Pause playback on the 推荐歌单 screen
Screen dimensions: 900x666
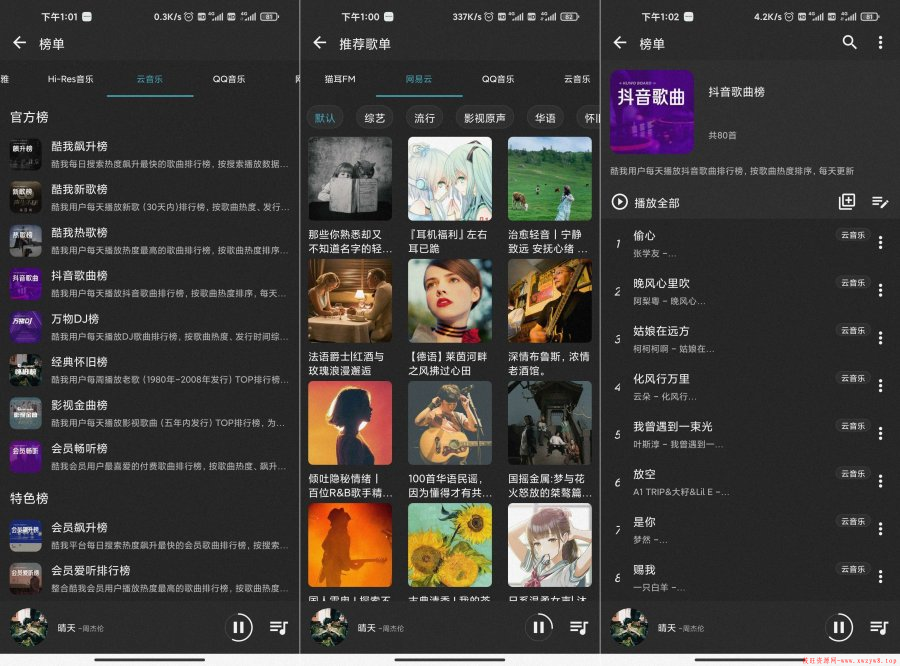point(539,627)
